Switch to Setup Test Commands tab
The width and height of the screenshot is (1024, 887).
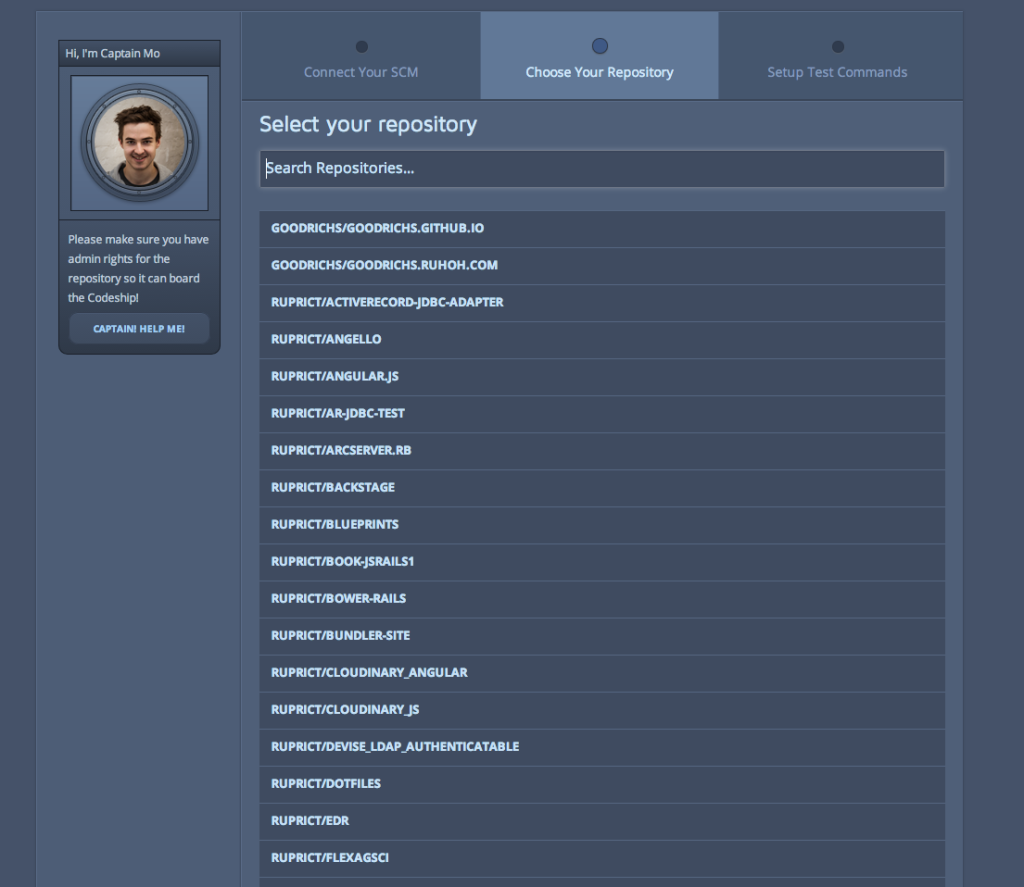pos(837,72)
